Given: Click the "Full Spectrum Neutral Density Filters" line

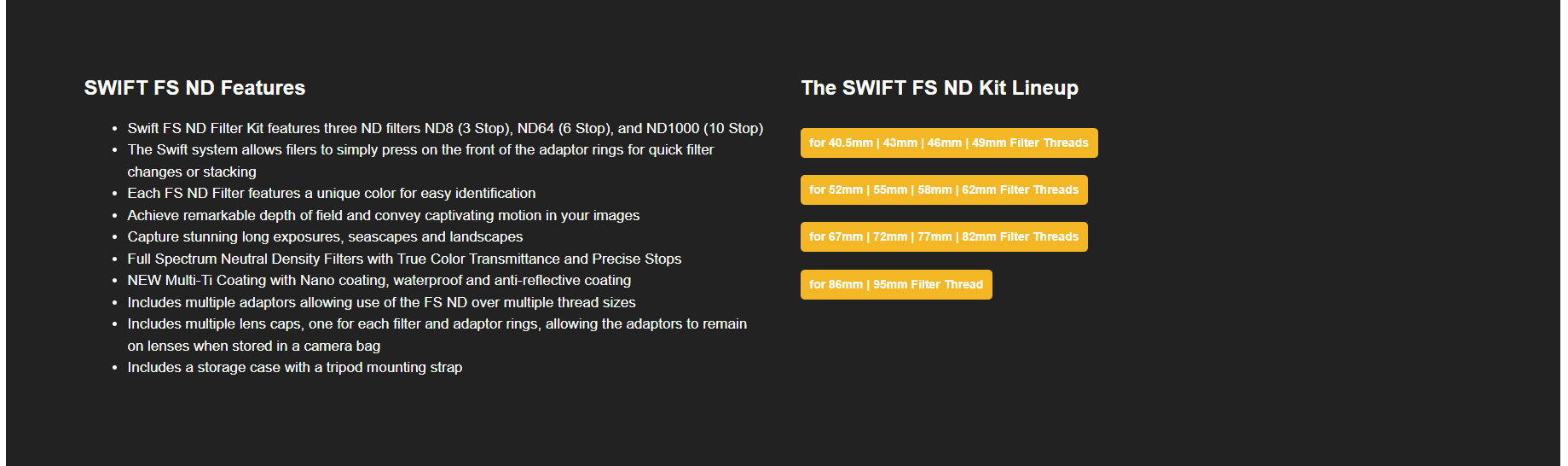Looking at the screenshot, I should click(404, 259).
